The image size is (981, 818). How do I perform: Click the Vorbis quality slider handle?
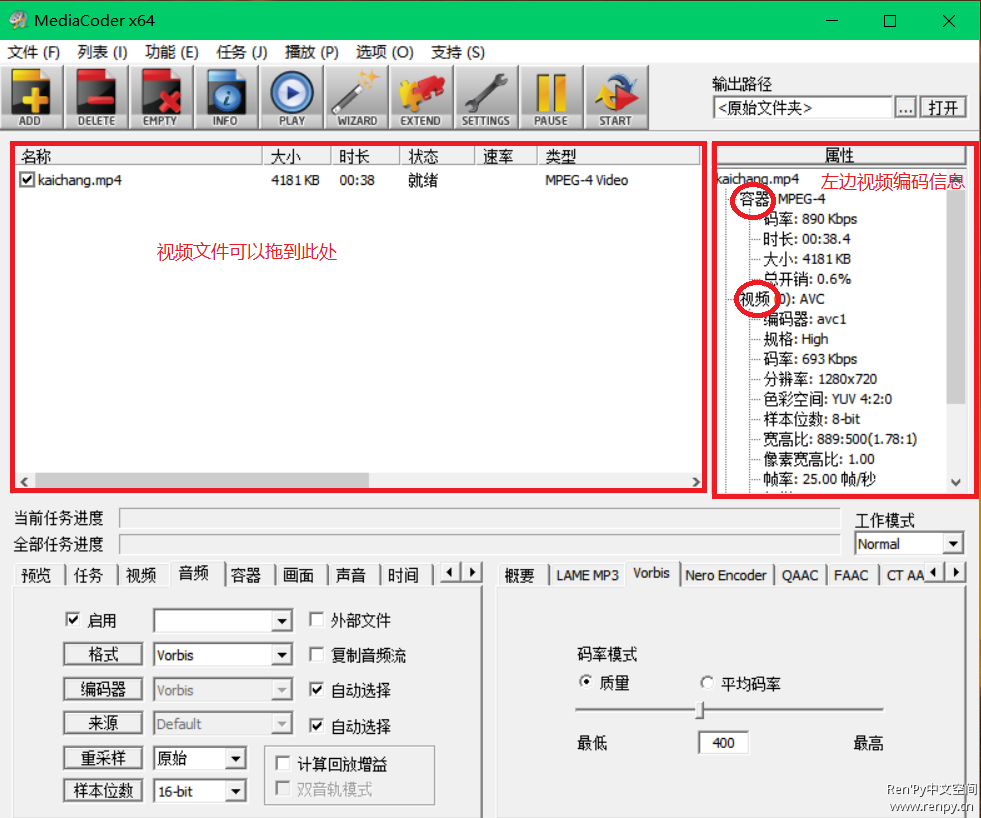[700, 710]
